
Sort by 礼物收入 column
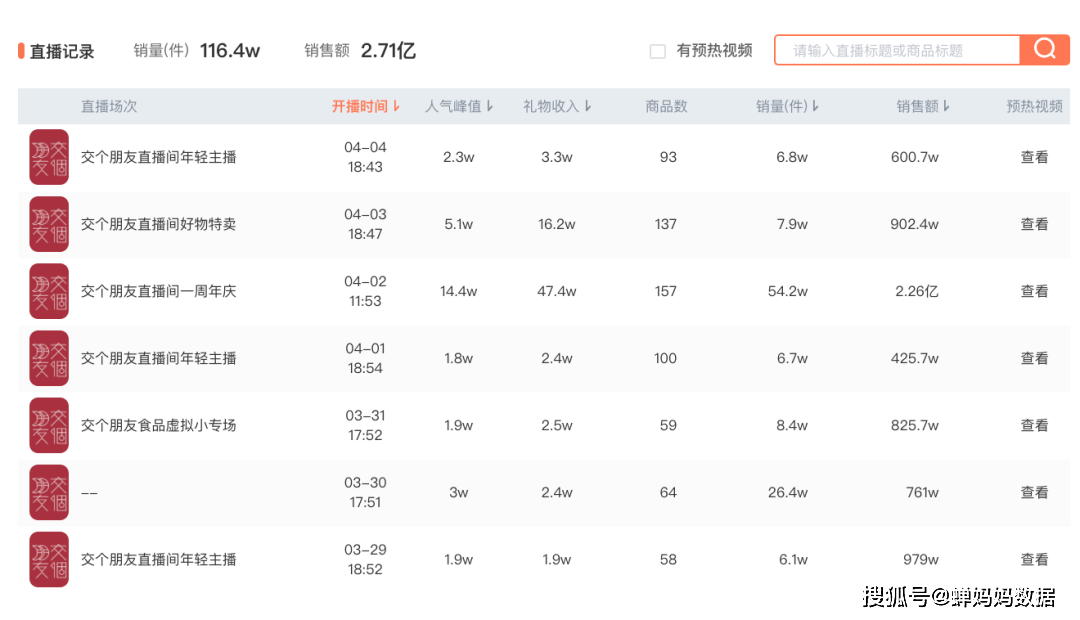click(x=557, y=106)
